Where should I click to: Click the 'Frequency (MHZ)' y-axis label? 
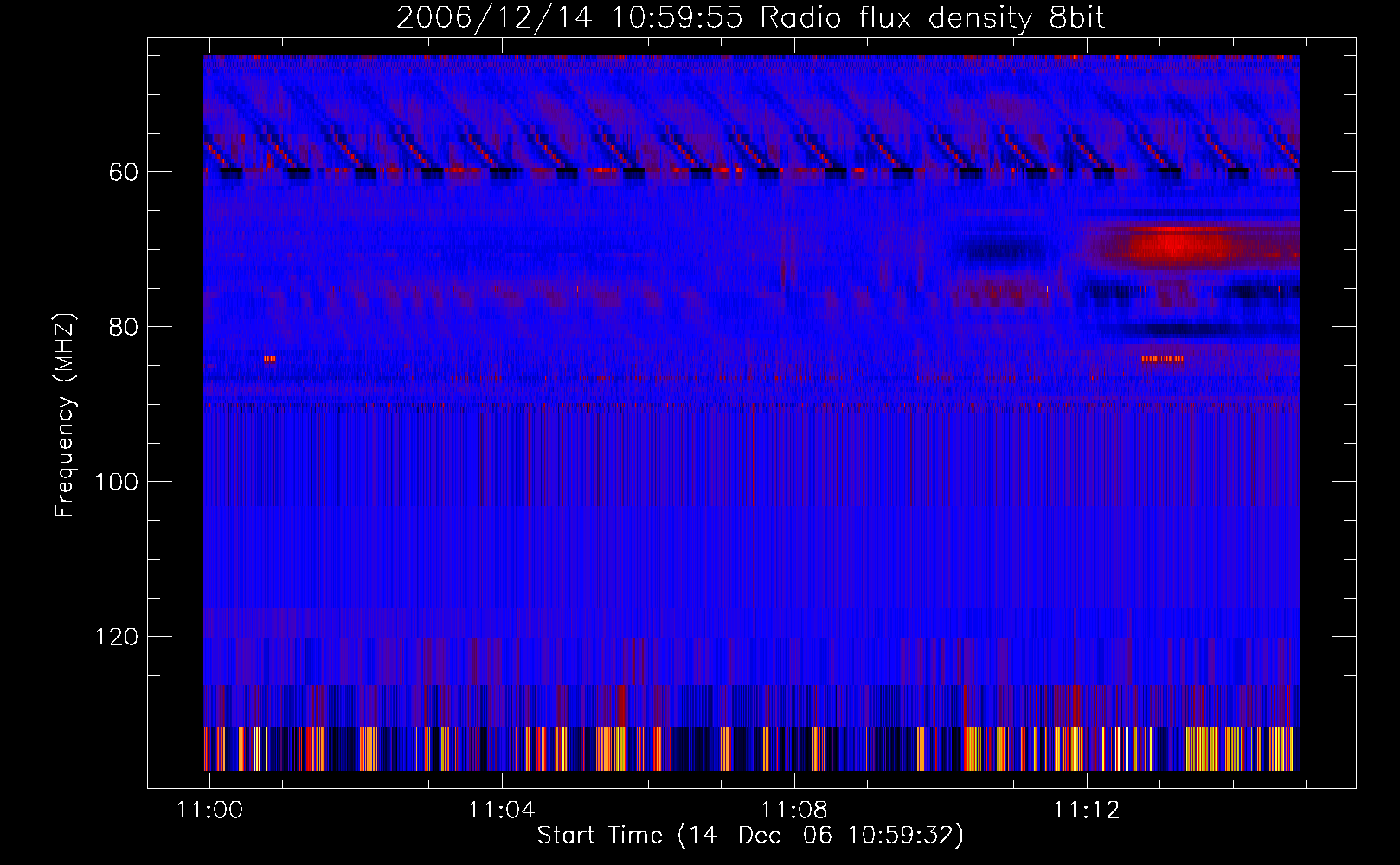[65, 414]
